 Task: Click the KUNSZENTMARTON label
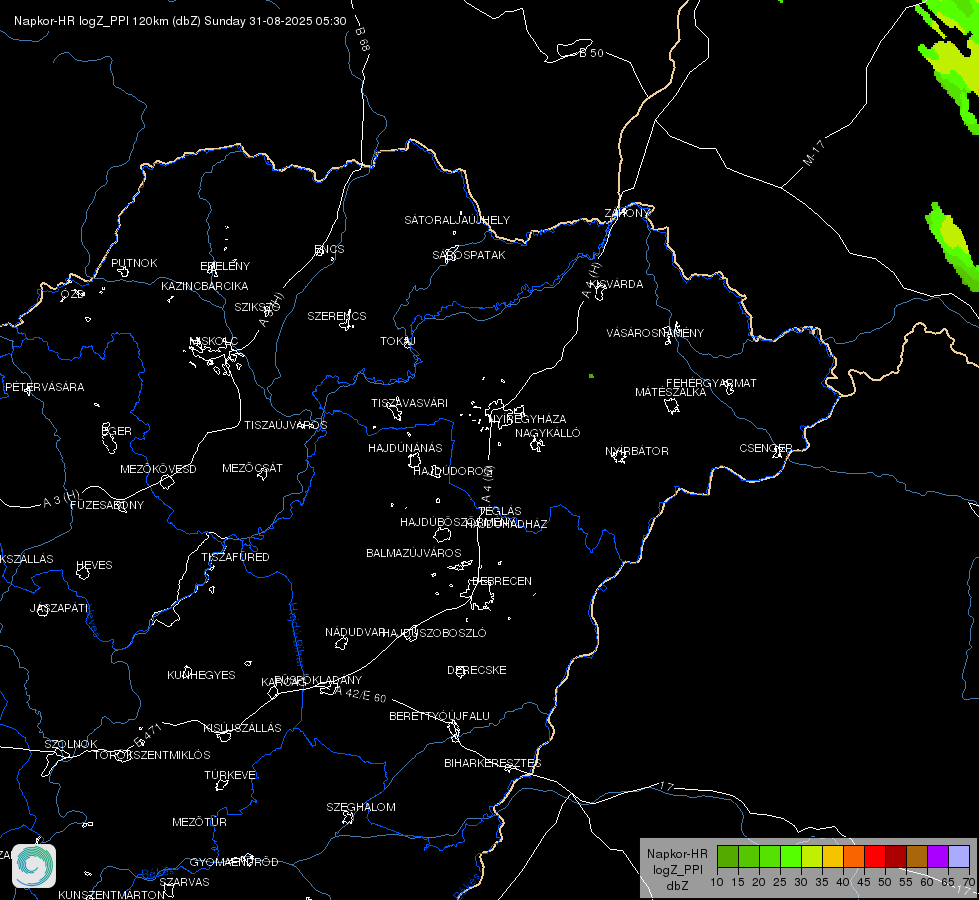(x=112, y=894)
